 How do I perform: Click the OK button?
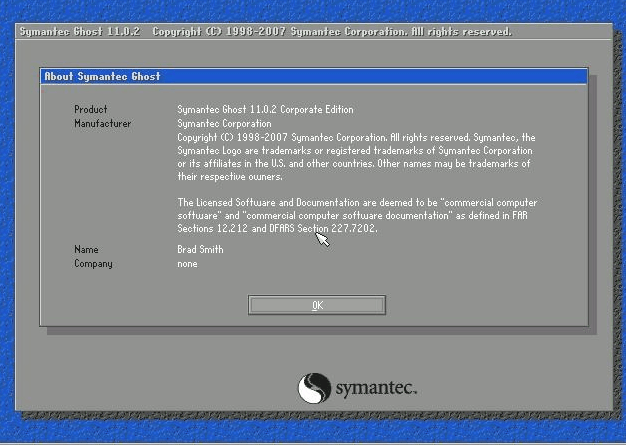317,305
